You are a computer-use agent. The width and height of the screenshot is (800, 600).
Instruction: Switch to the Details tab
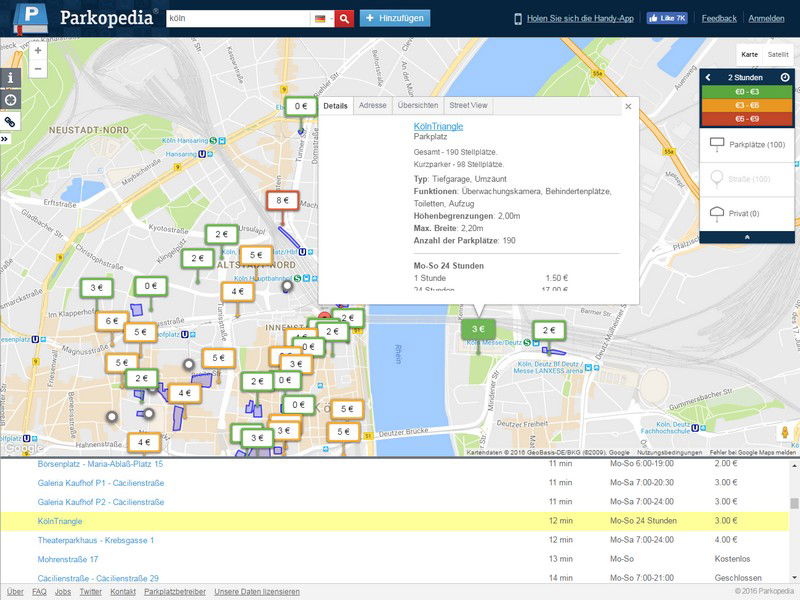[335, 106]
